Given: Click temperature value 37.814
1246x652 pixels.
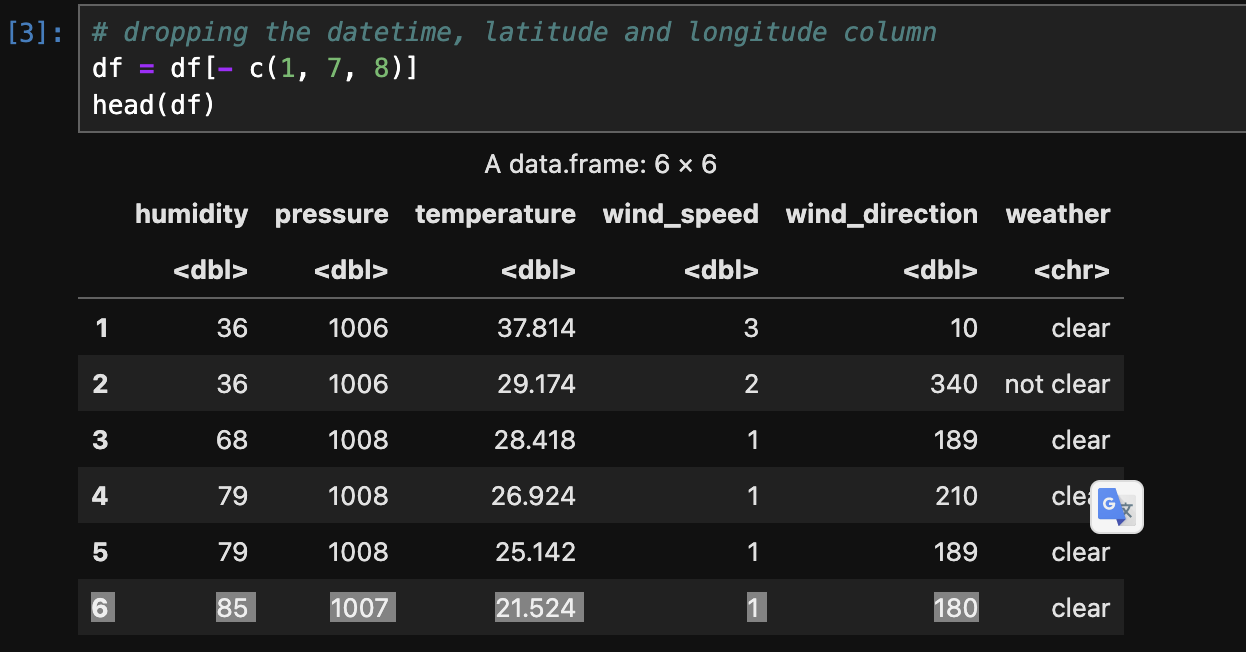Looking at the screenshot, I should pyautogui.click(x=535, y=328).
